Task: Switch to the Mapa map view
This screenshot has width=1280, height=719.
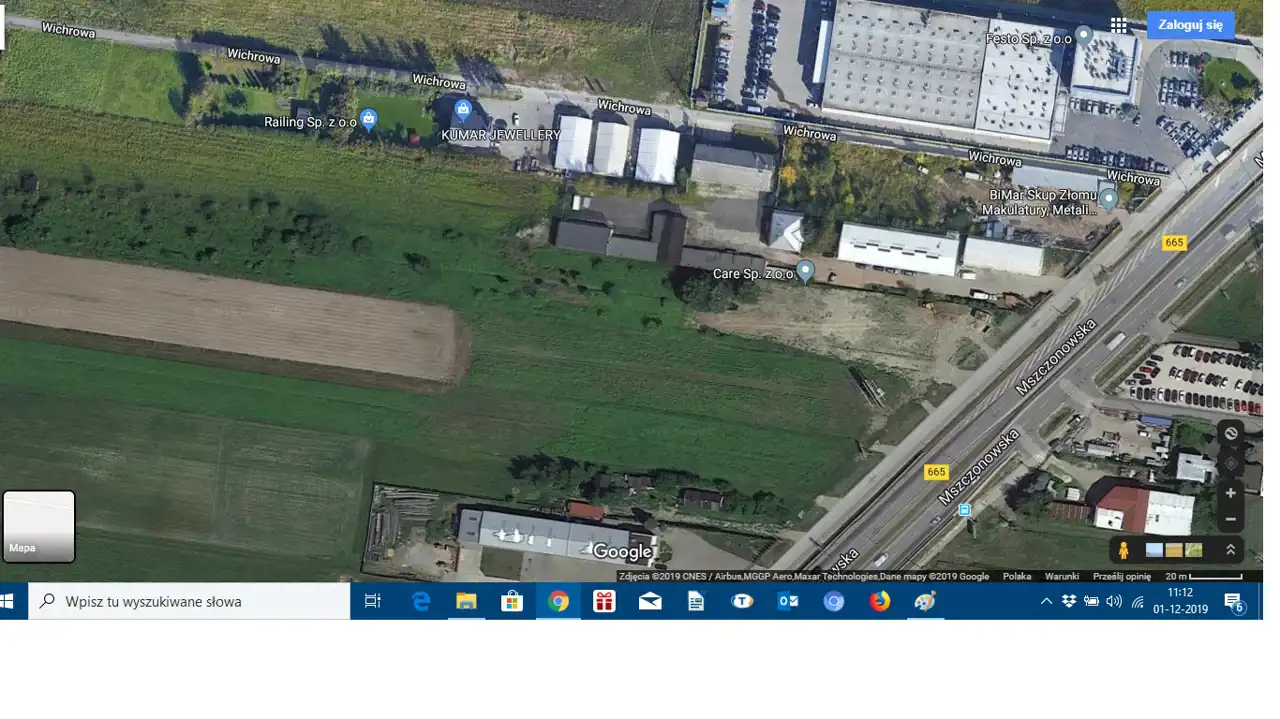Action: click(39, 526)
